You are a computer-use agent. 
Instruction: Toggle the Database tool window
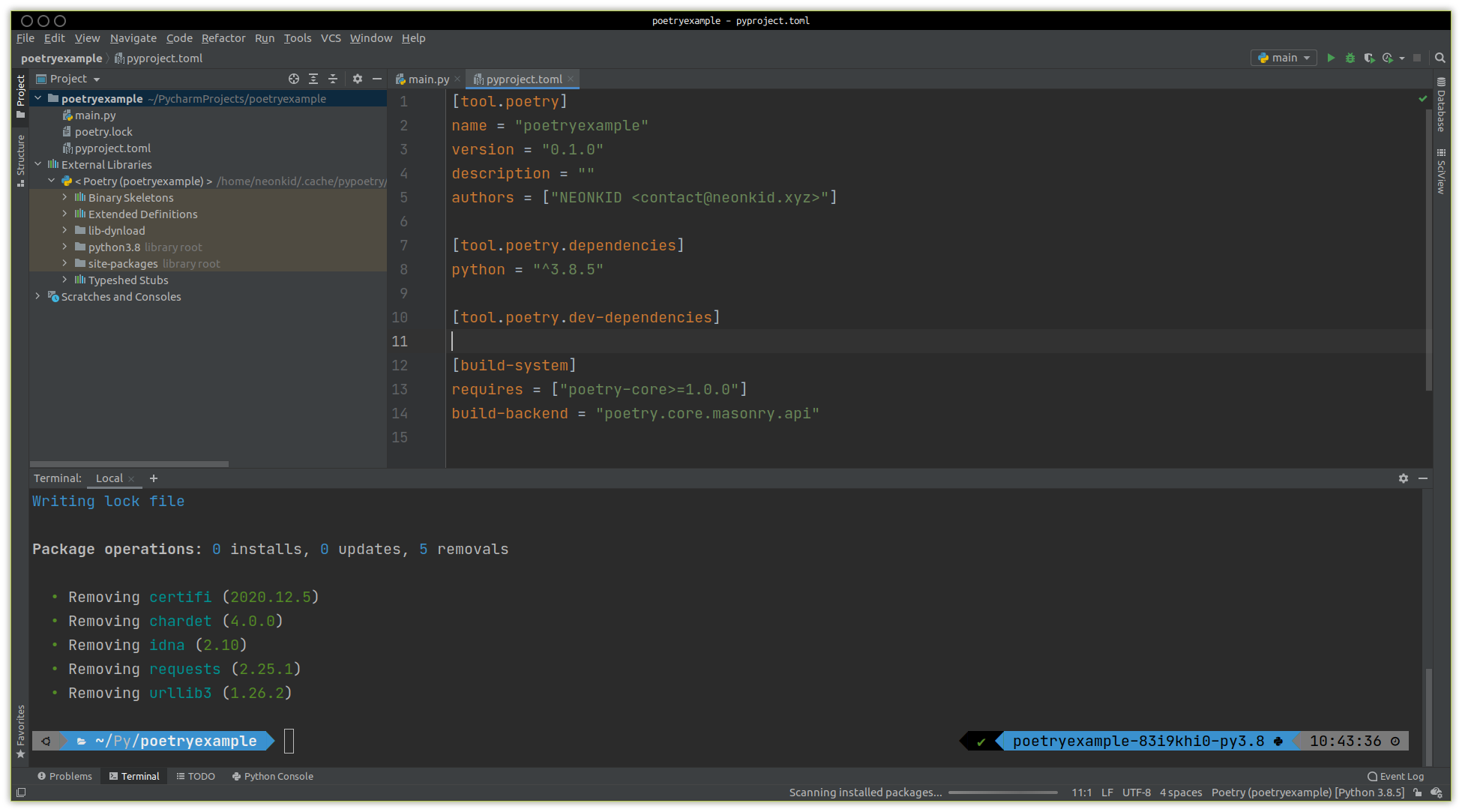coord(1440,106)
